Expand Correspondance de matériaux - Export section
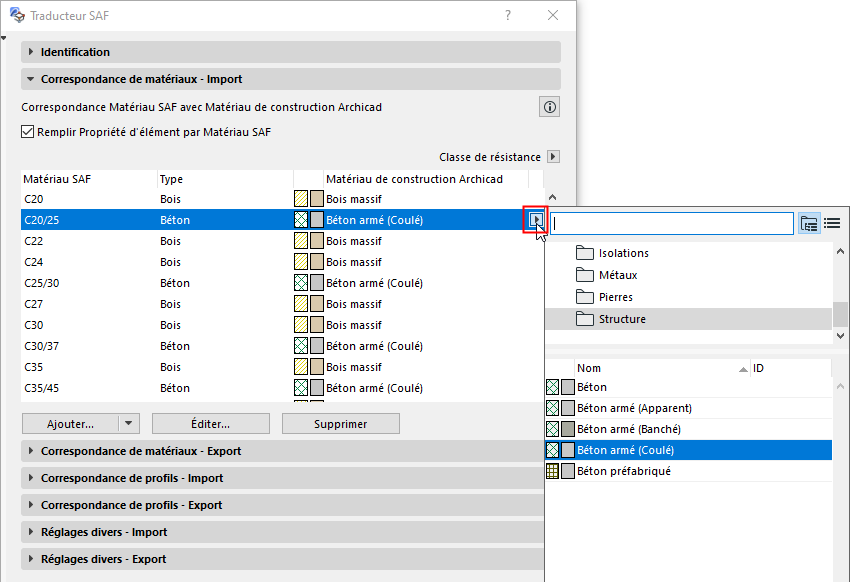The height and width of the screenshot is (582, 850). click(x=282, y=451)
